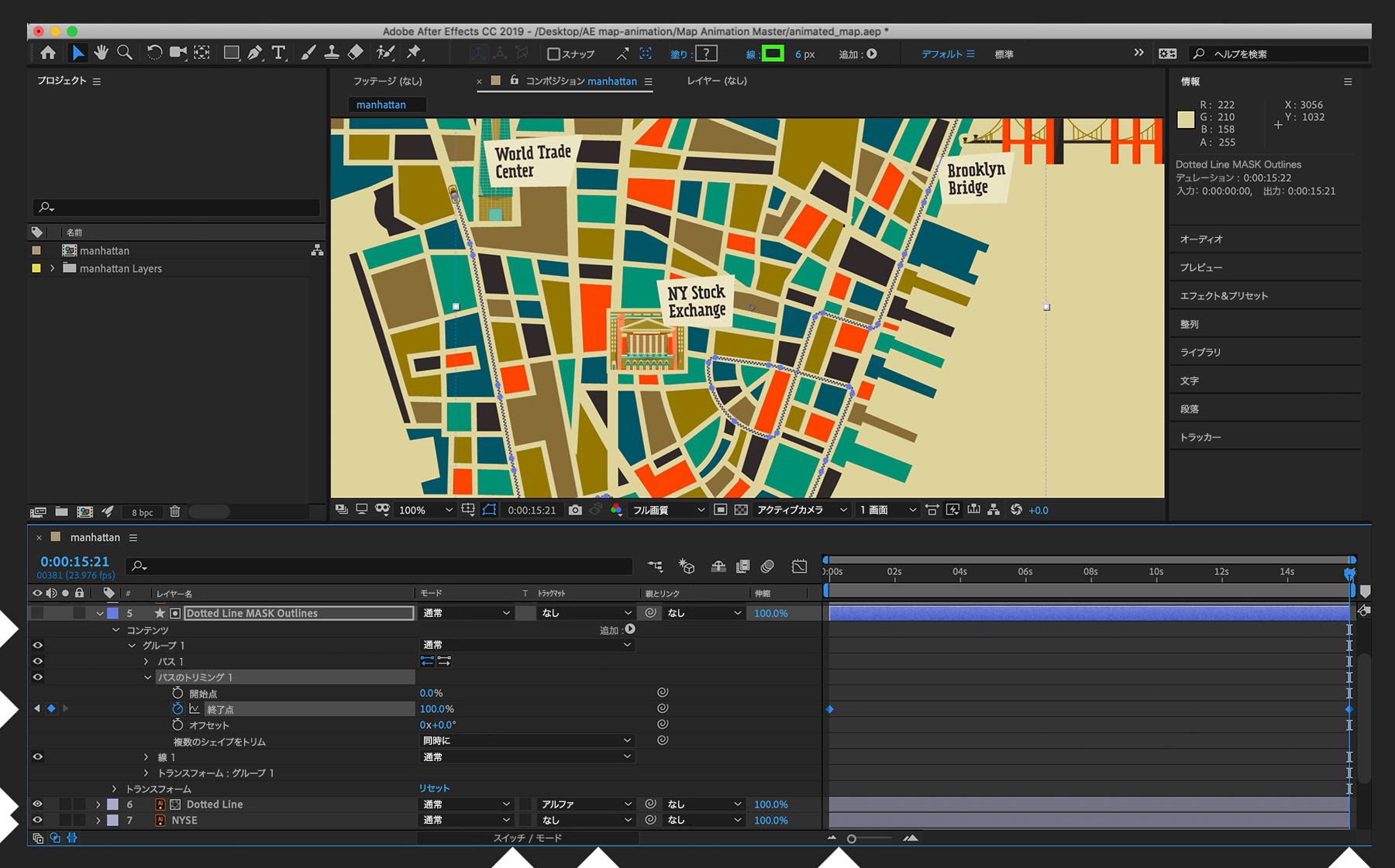Take a snapshot with camera icon
The height and width of the screenshot is (868, 1395).
point(575,510)
